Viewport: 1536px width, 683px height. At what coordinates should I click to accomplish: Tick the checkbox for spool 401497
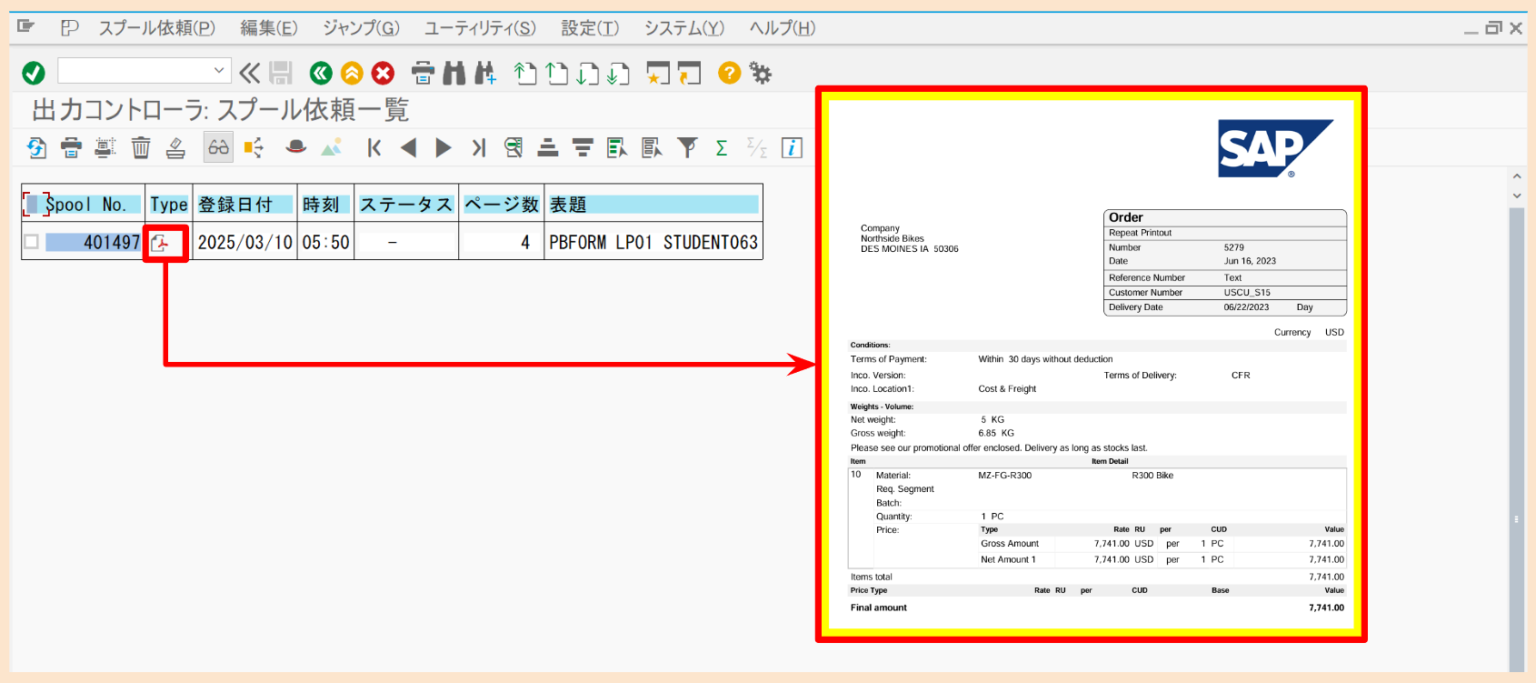32,242
